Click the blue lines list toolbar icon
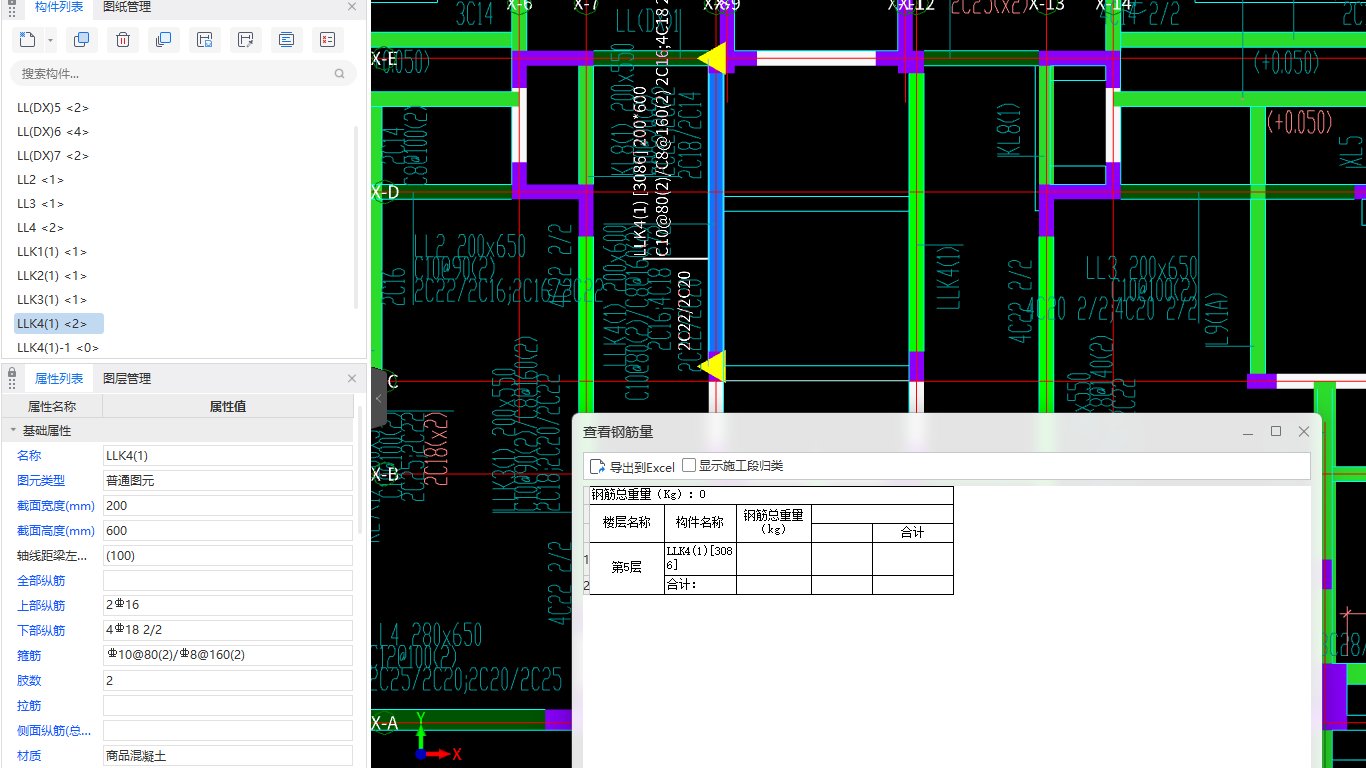Image resolution: width=1366 pixels, height=768 pixels. click(x=286, y=40)
